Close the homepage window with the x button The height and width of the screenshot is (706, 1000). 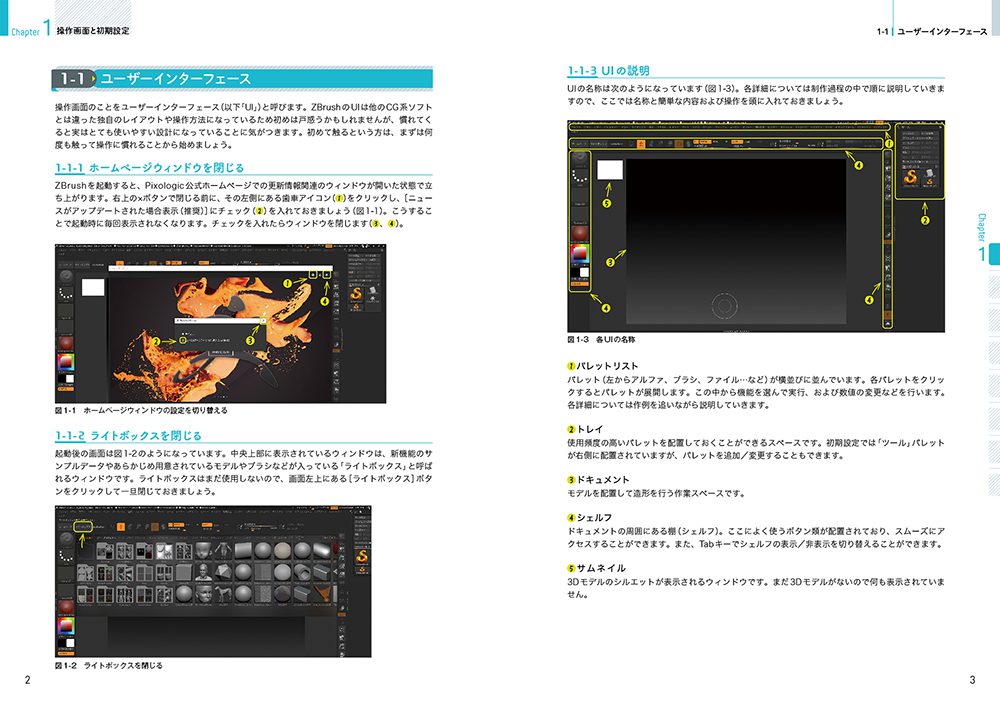click(327, 273)
